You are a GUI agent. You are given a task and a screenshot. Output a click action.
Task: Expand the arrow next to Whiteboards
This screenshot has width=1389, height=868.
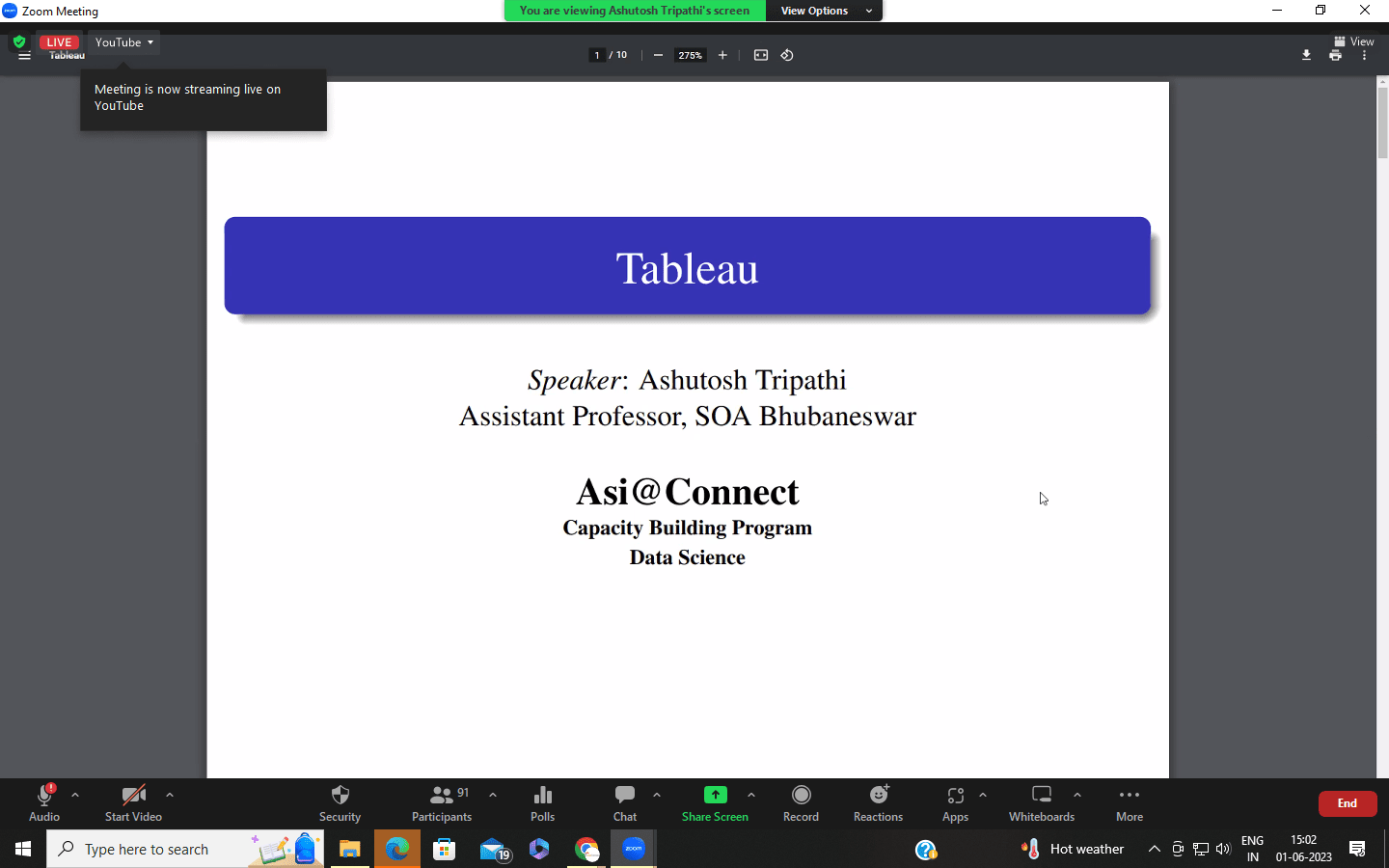coord(1077,795)
